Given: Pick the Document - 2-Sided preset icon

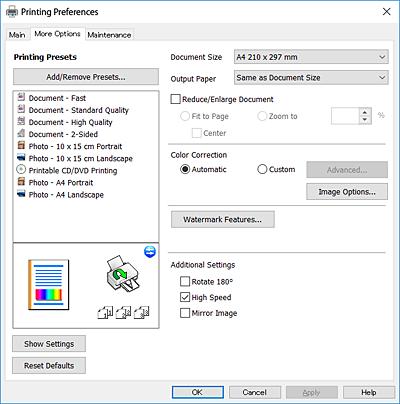Looking at the screenshot, I should pos(21,133).
